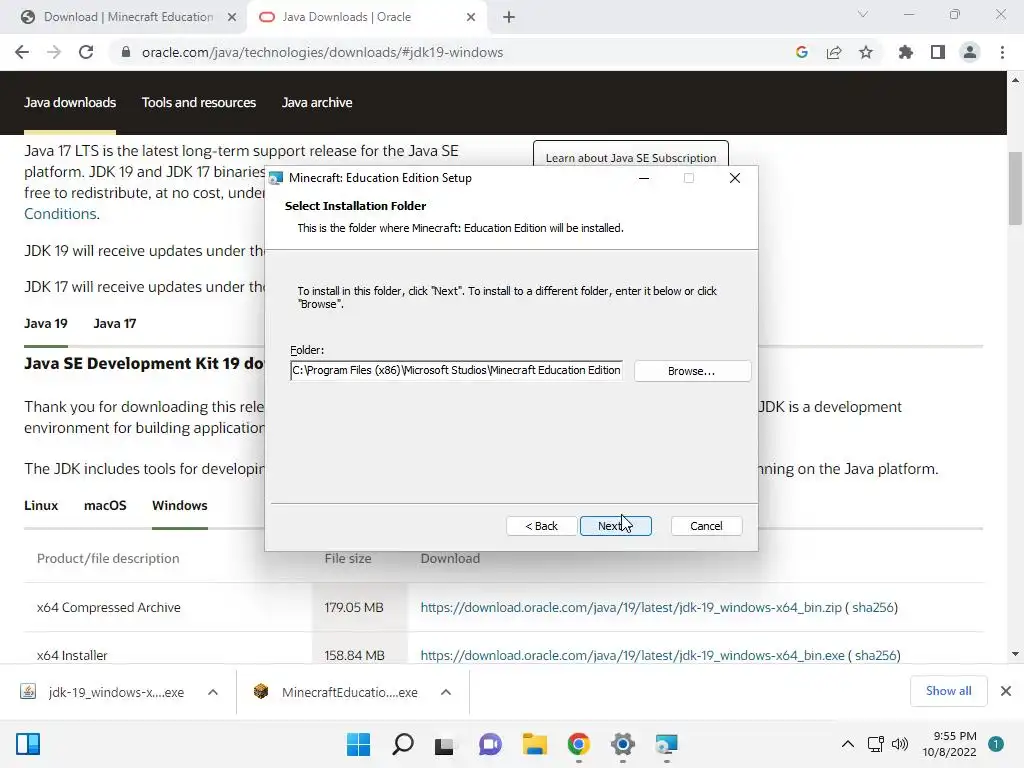Click Learn about Java SE Subscription button
This screenshot has height=768, width=1024.
coord(630,155)
